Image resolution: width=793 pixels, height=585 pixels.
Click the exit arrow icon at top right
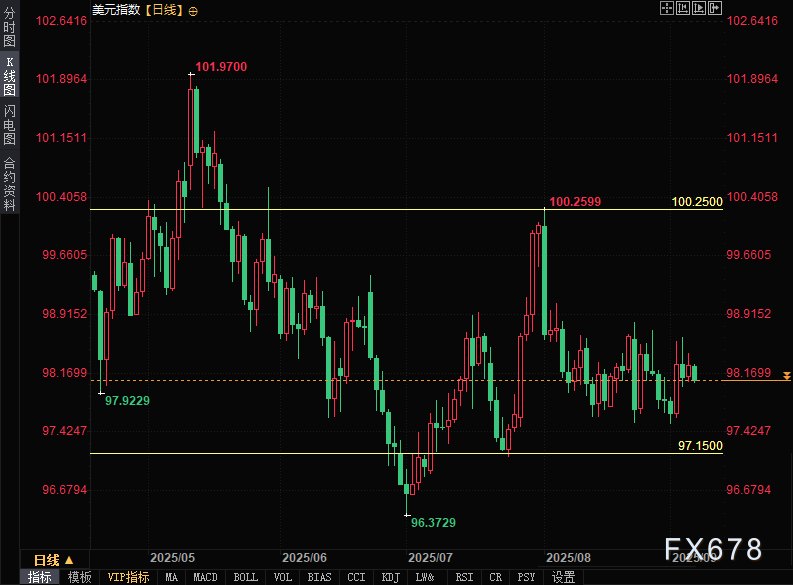pyautogui.click(x=716, y=8)
